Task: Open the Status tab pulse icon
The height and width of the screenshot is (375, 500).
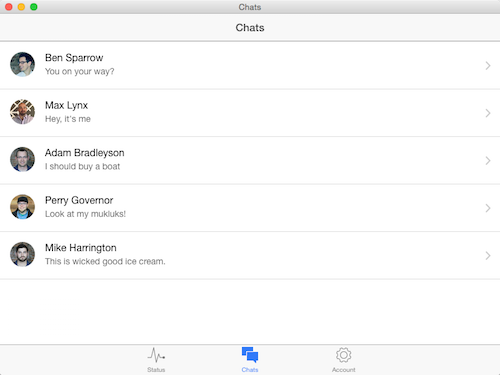Action: coord(156,355)
